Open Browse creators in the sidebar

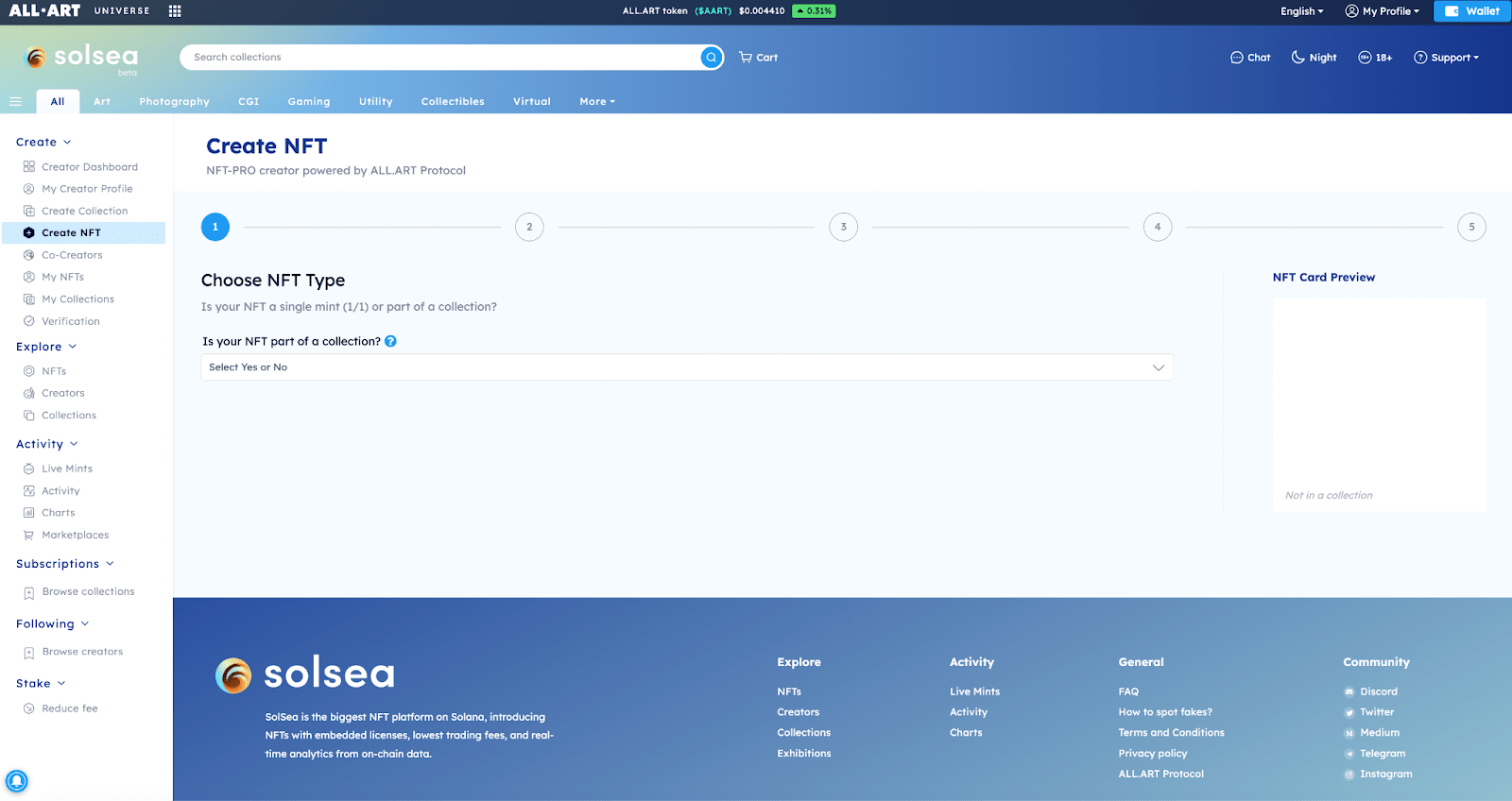pos(73,652)
